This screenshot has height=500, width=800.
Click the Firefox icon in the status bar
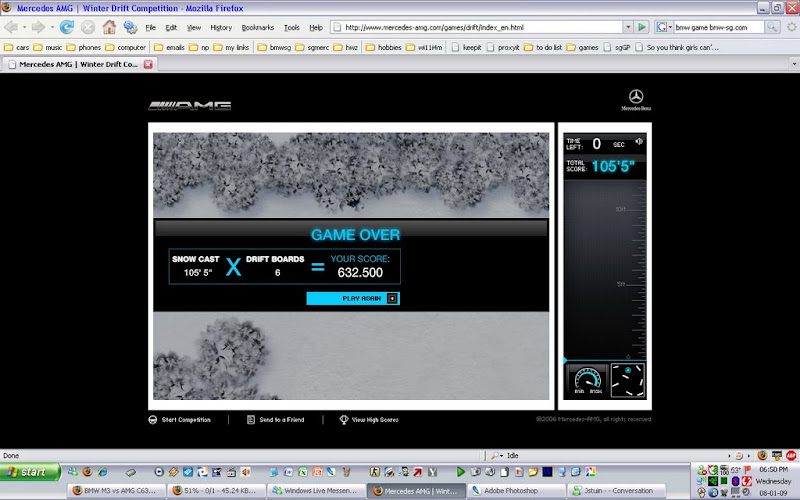click(x=762, y=455)
